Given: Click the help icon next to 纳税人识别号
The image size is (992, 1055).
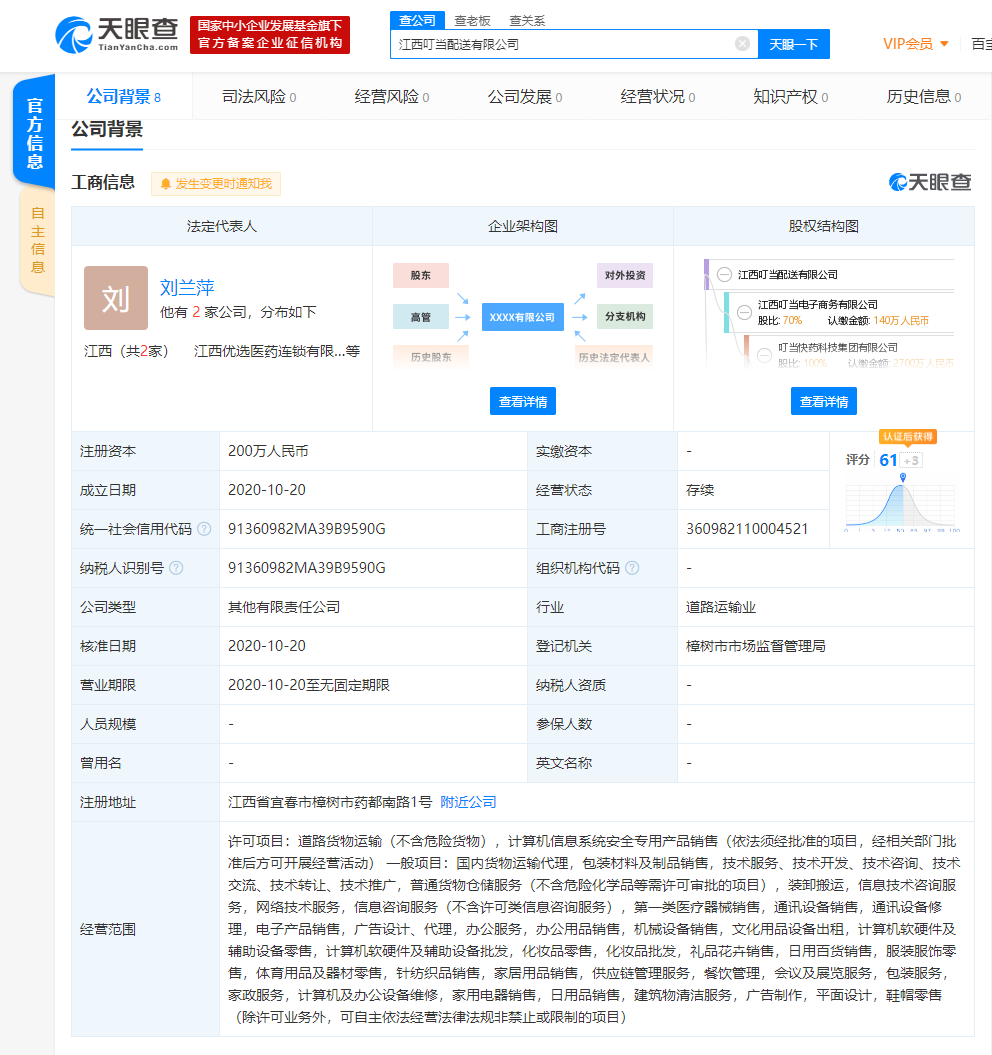Looking at the screenshot, I should point(176,568).
